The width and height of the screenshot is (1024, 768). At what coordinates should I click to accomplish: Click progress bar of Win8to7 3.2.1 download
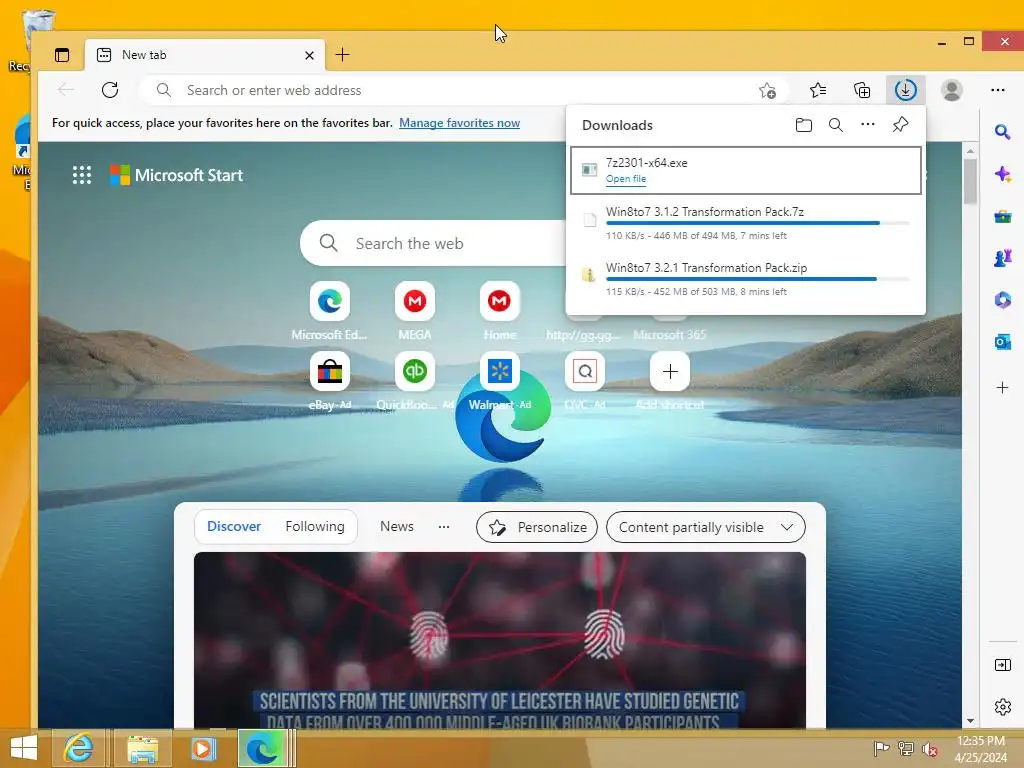(x=758, y=280)
